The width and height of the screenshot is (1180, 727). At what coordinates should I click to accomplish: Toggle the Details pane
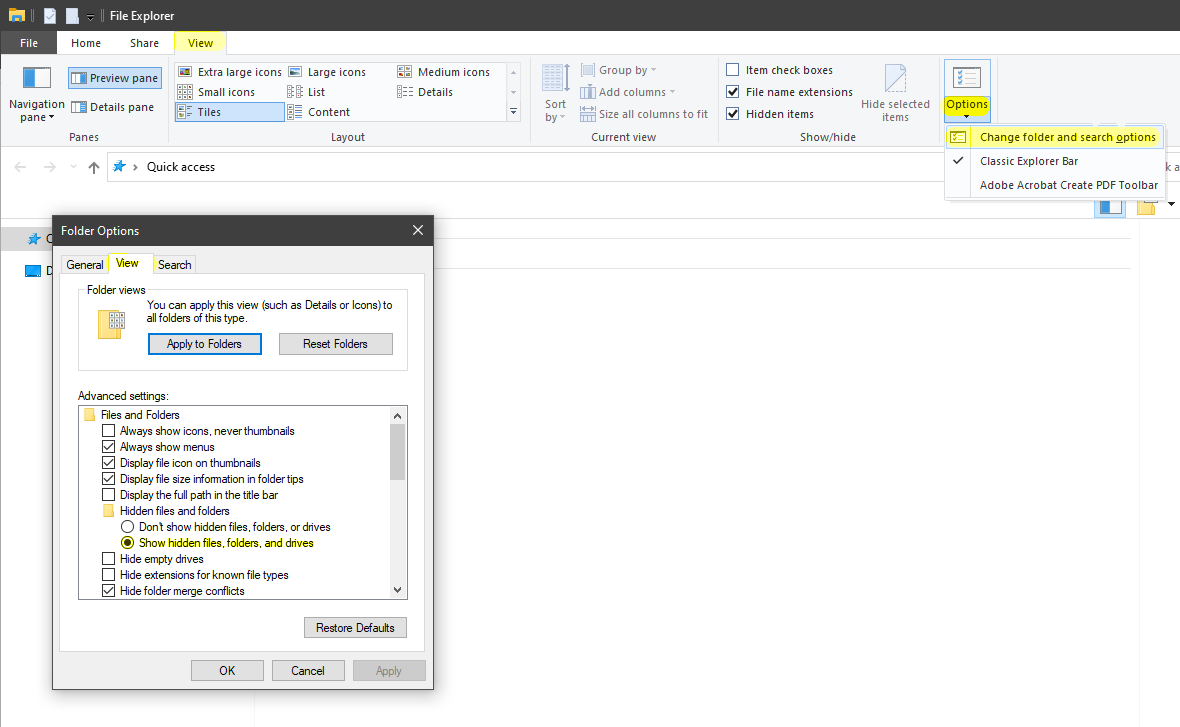(x=111, y=107)
